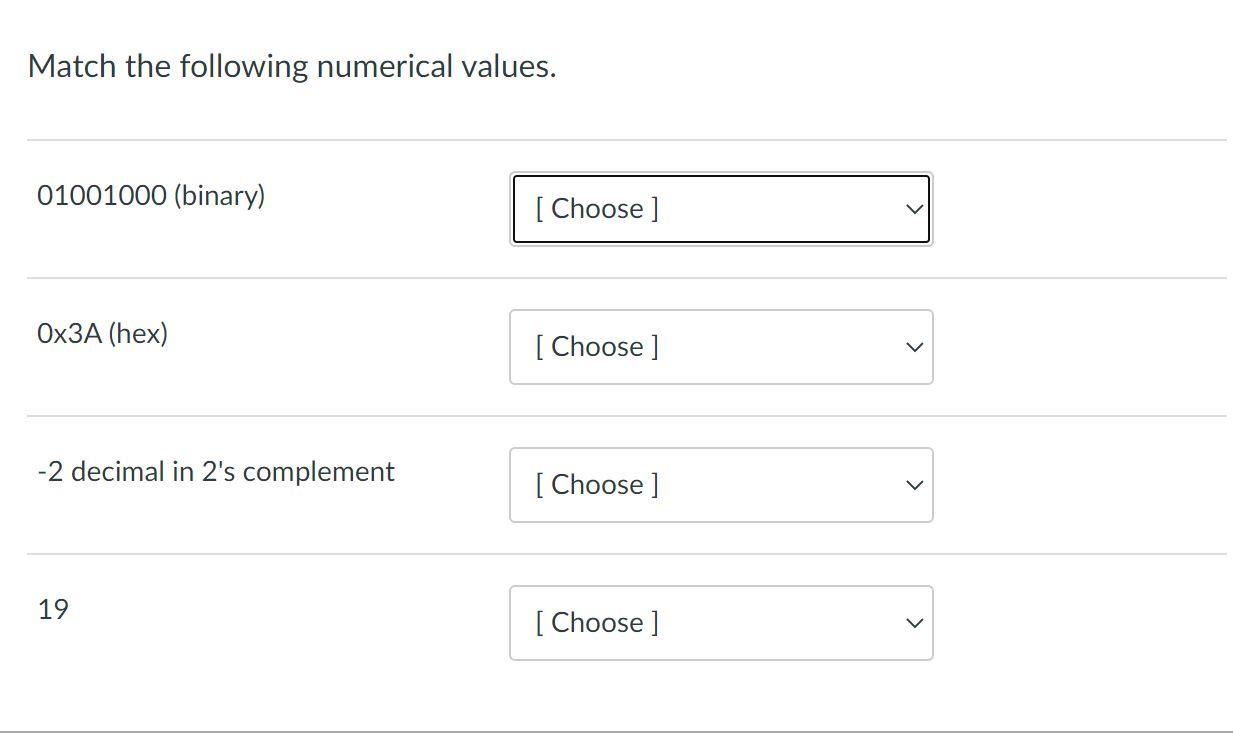Open the dropdown for -2 decimal in 2's complement
1233x747 pixels.
pyautogui.click(x=720, y=485)
